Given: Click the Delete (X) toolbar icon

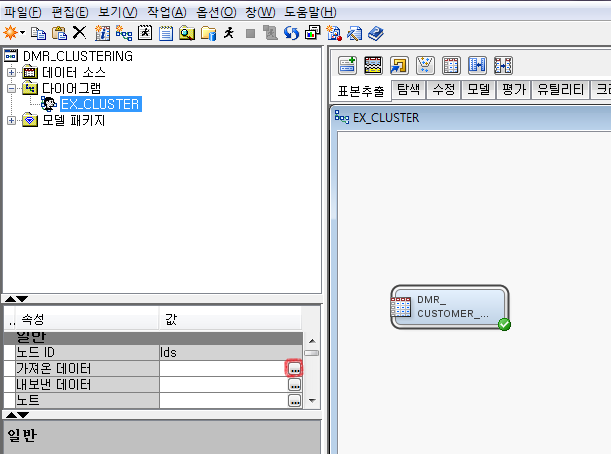Looking at the screenshot, I should (79, 33).
